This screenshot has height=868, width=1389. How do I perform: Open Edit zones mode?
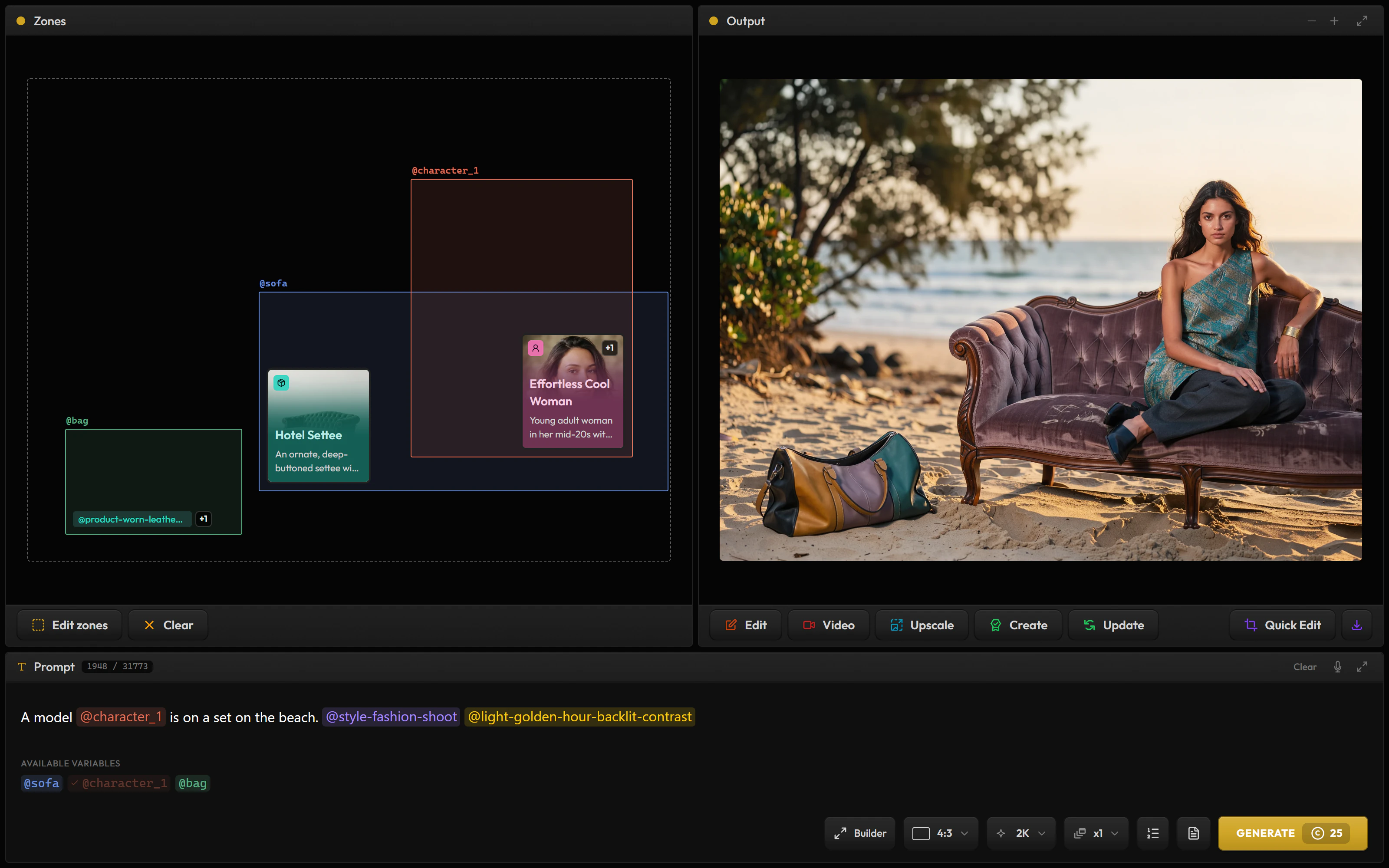(x=69, y=625)
